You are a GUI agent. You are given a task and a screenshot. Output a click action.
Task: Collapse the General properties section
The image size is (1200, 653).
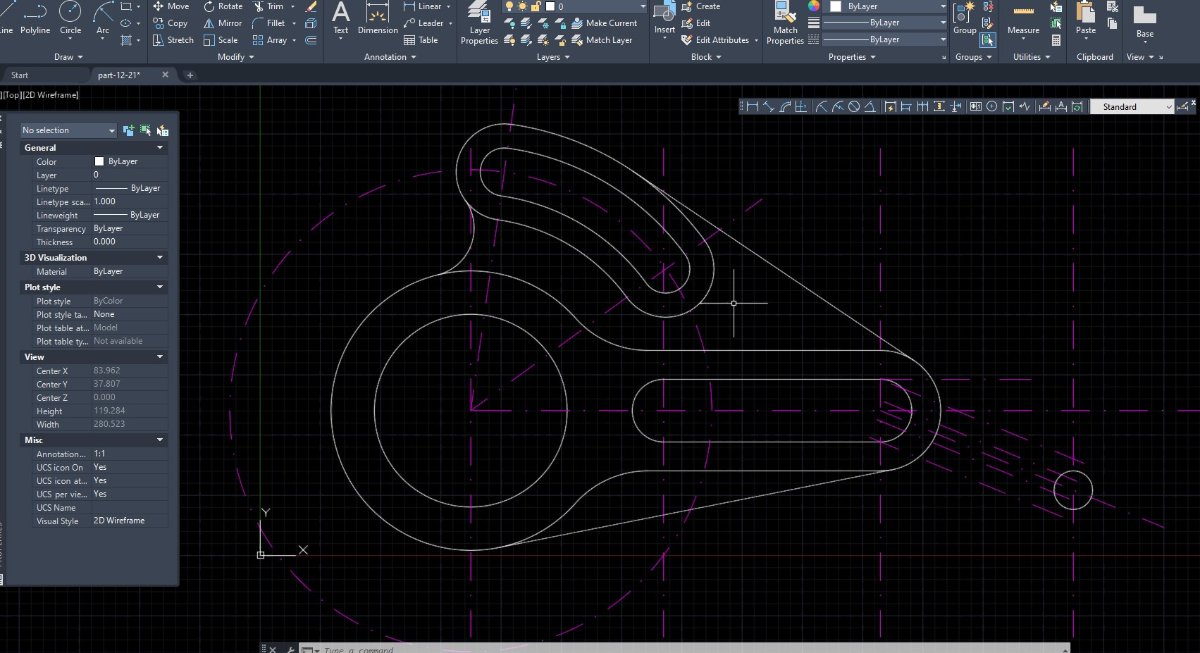click(x=95, y=147)
